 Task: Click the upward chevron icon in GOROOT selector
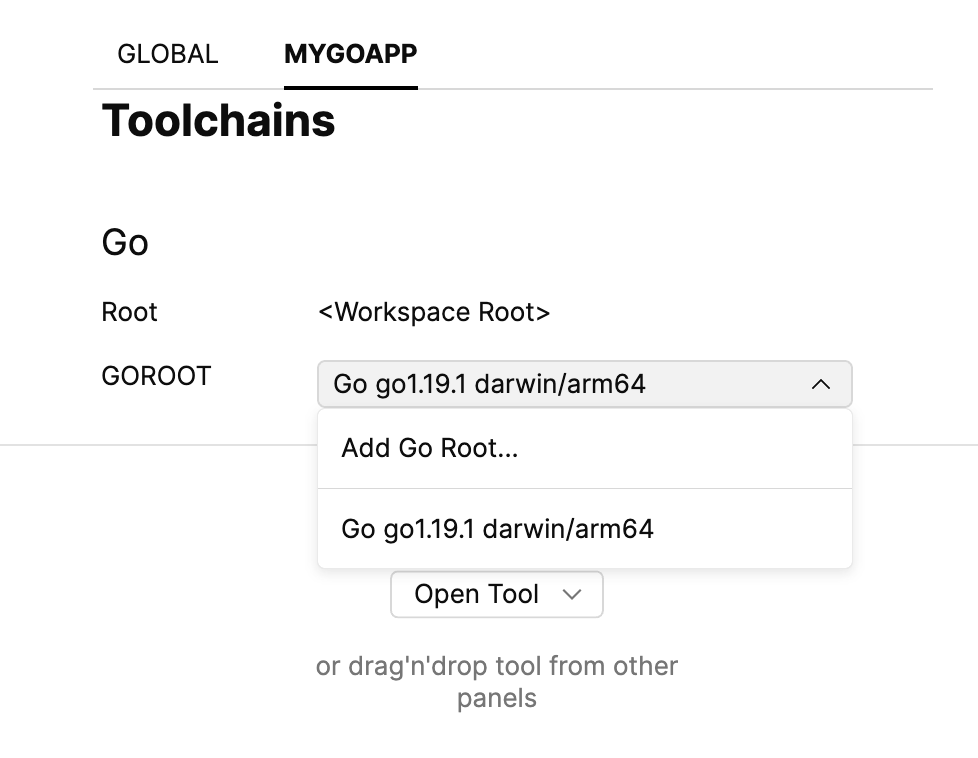(820, 384)
